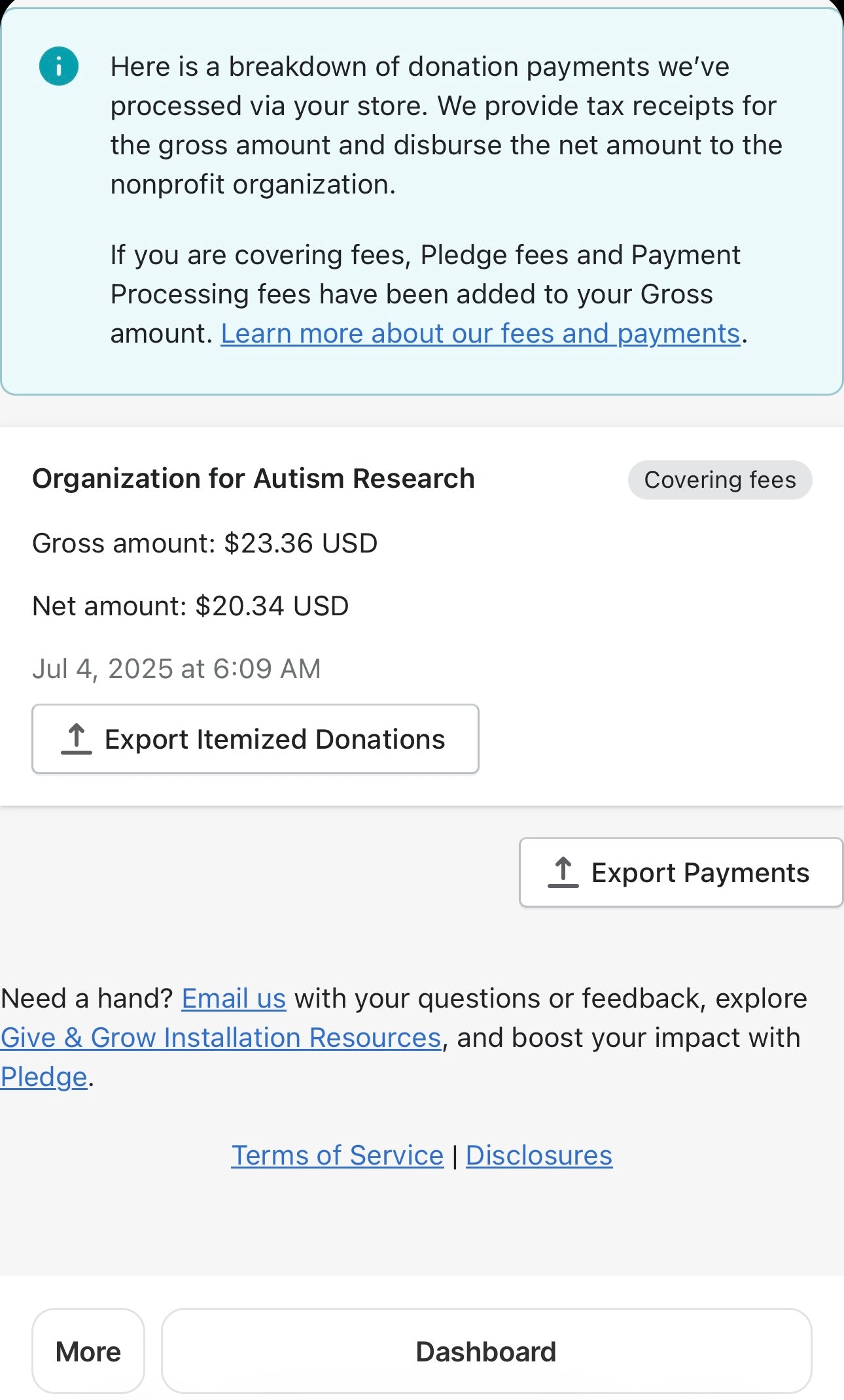844x1400 pixels.
Task: Open the Terms of Service link
Action: pos(338,1155)
